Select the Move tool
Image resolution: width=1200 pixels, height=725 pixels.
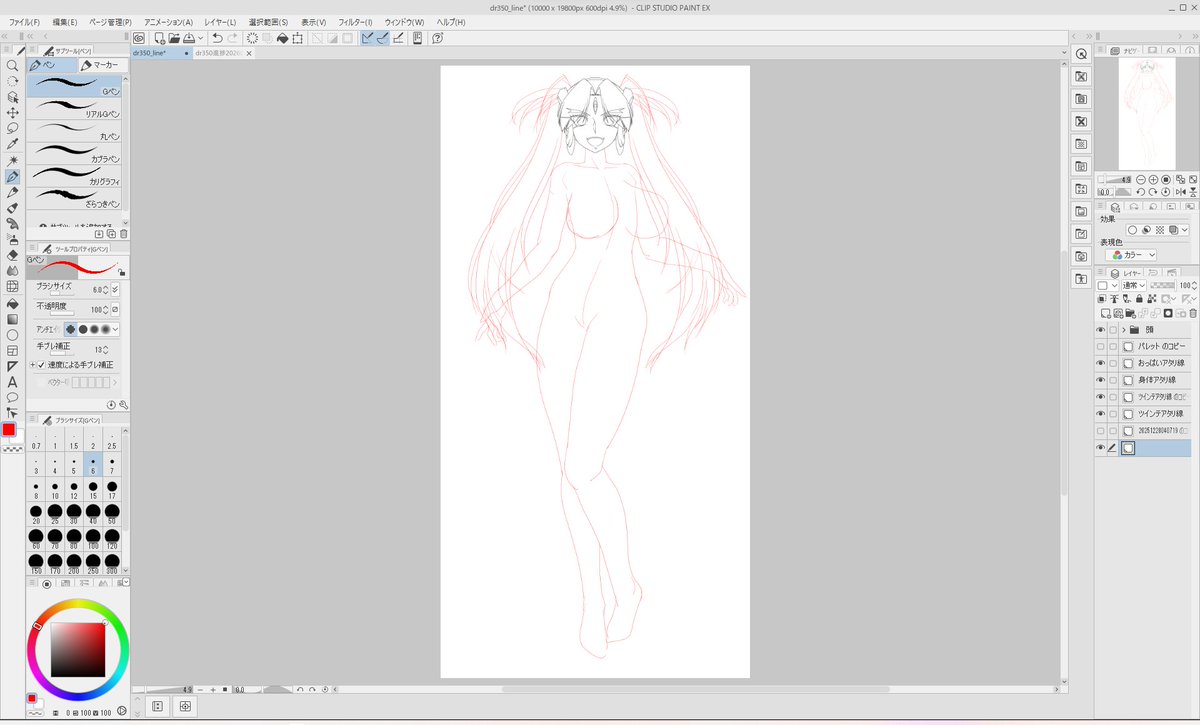(x=13, y=113)
